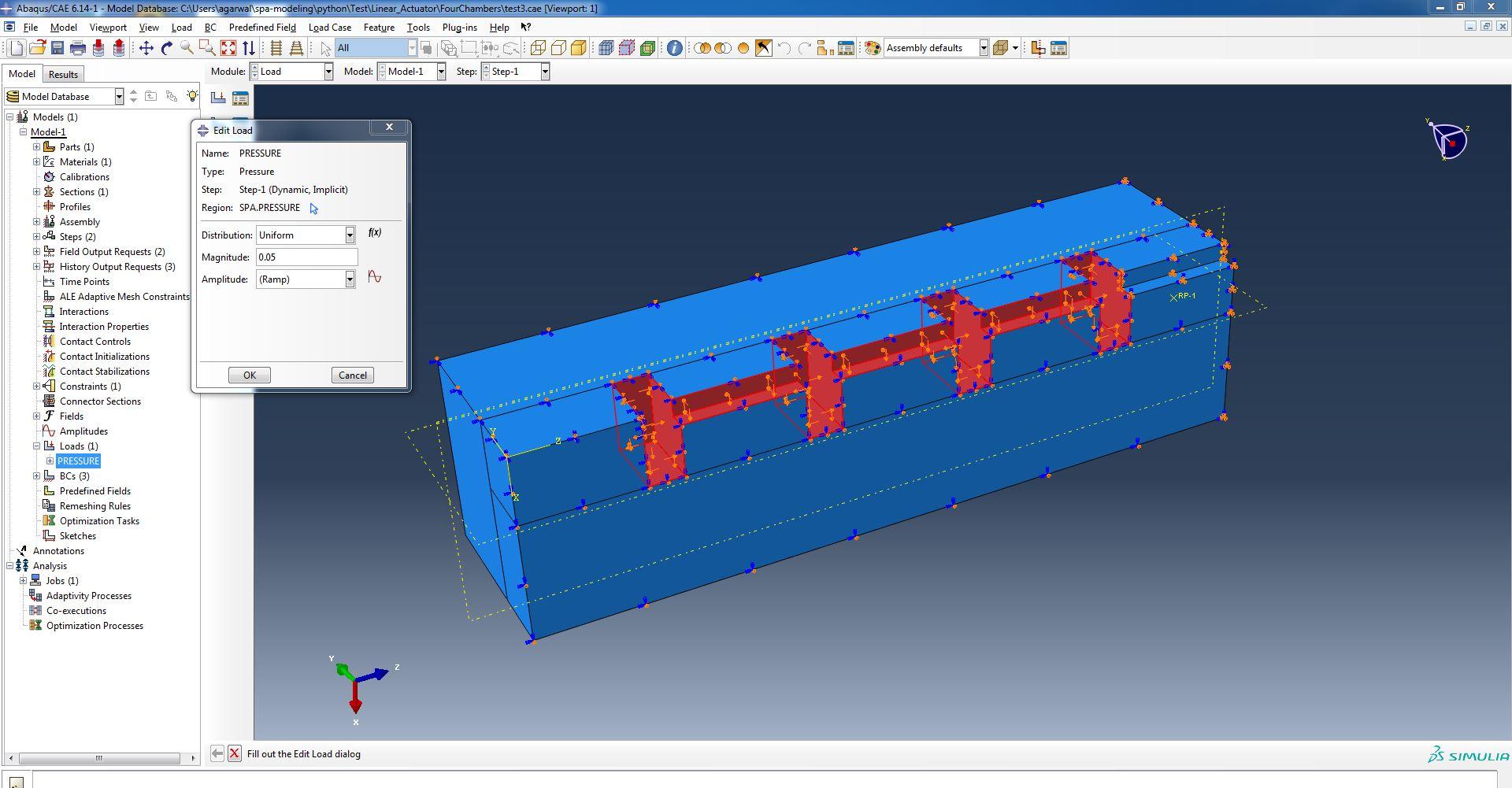Open the Plug-ins menu

[460, 27]
